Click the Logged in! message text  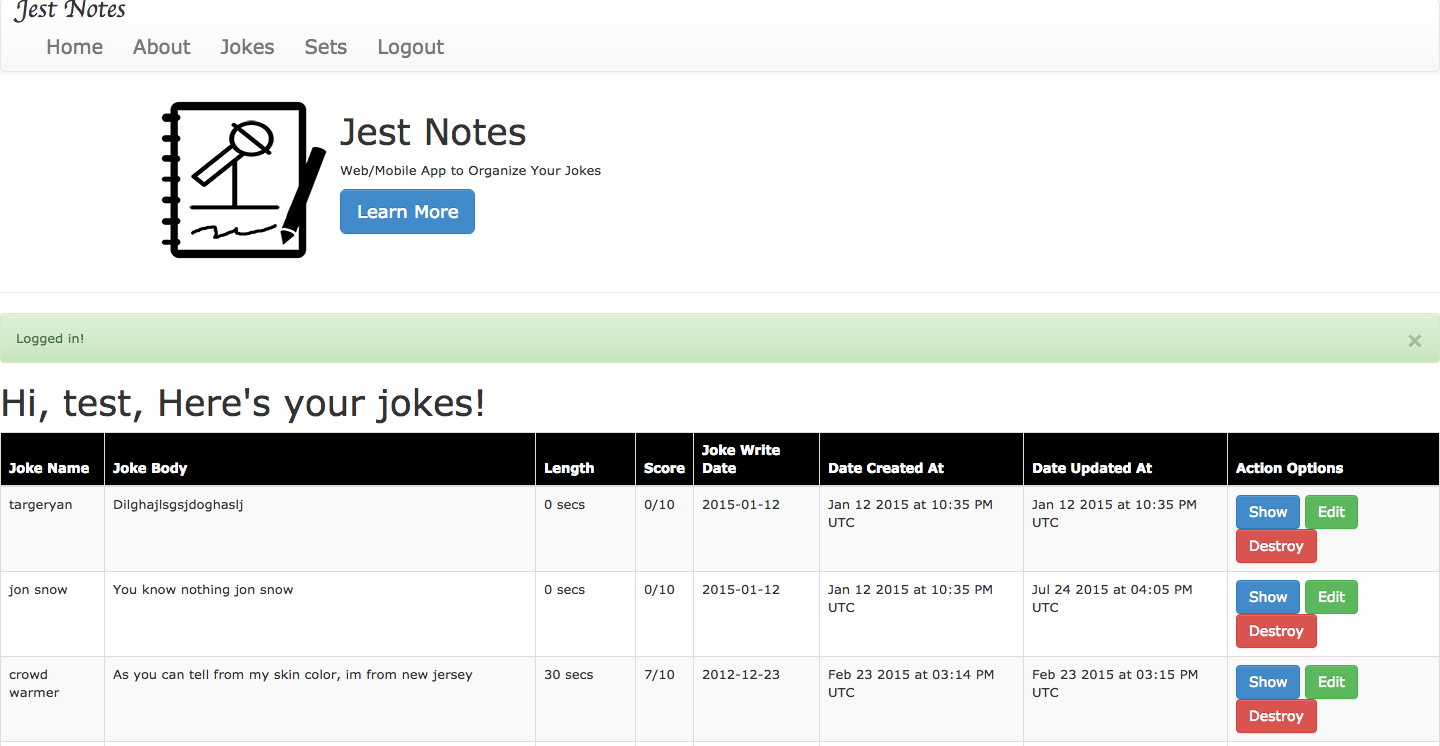coord(50,339)
